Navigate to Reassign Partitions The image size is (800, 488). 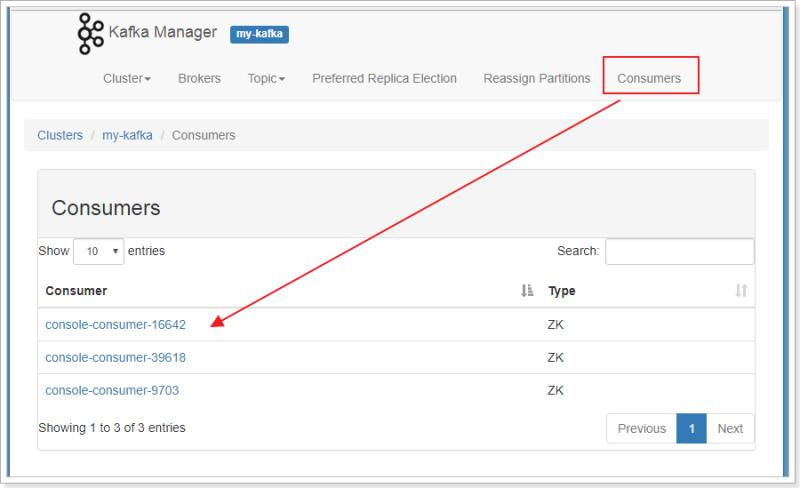tap(537, 78)
